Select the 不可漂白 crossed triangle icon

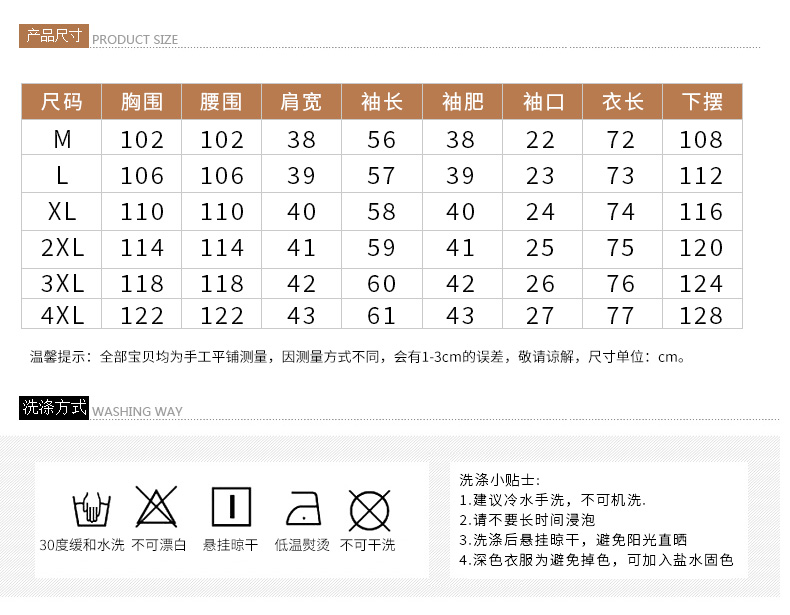pyautogui.click(x=156, y=506)
